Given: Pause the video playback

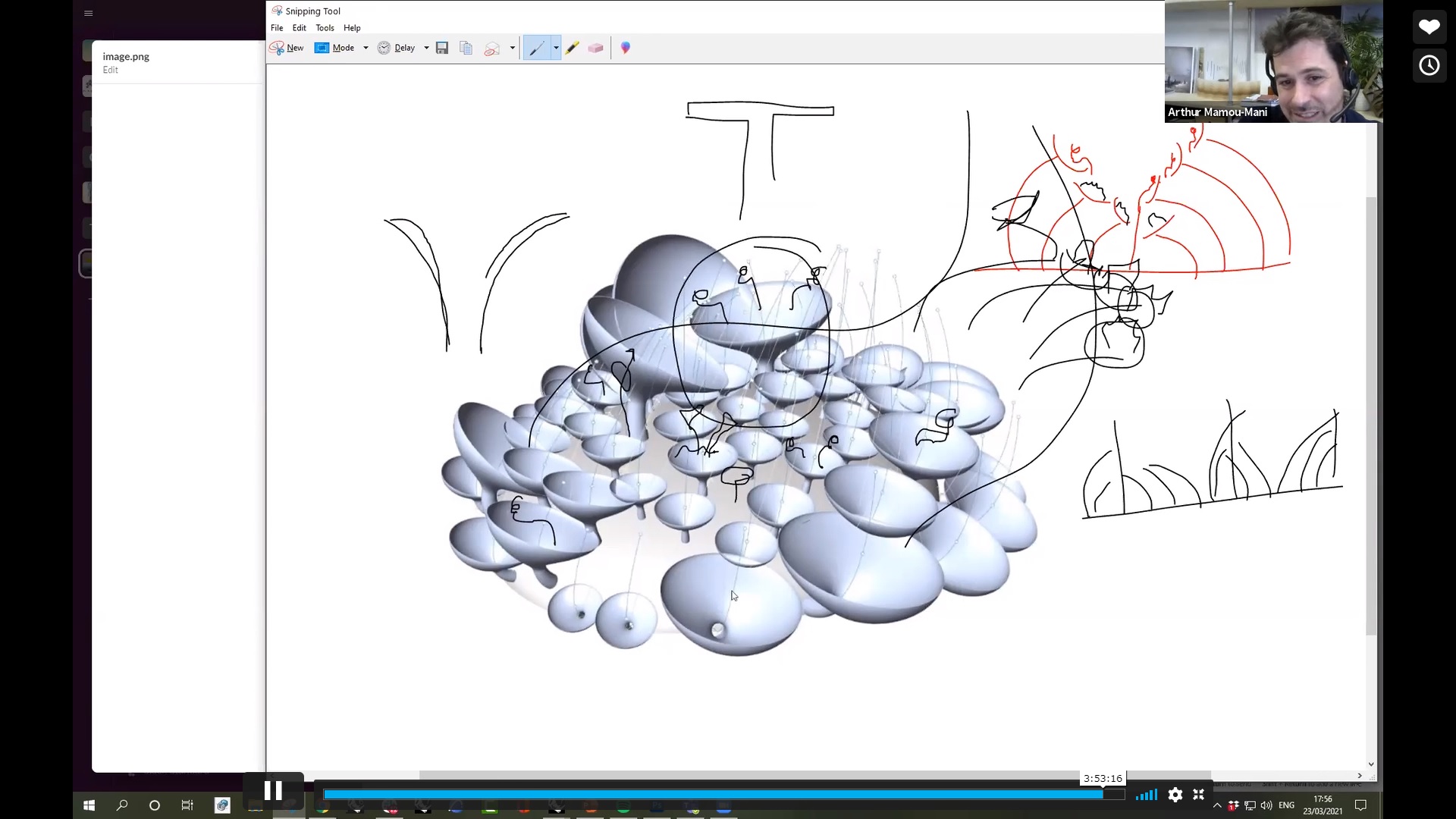Looking at the screenshot, I should [273, 791].
